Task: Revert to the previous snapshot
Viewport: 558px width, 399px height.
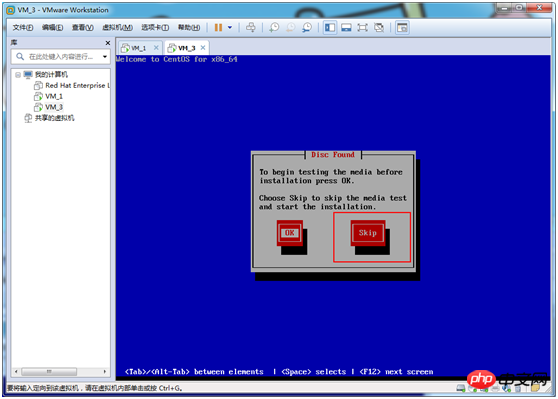Action: 290,28
